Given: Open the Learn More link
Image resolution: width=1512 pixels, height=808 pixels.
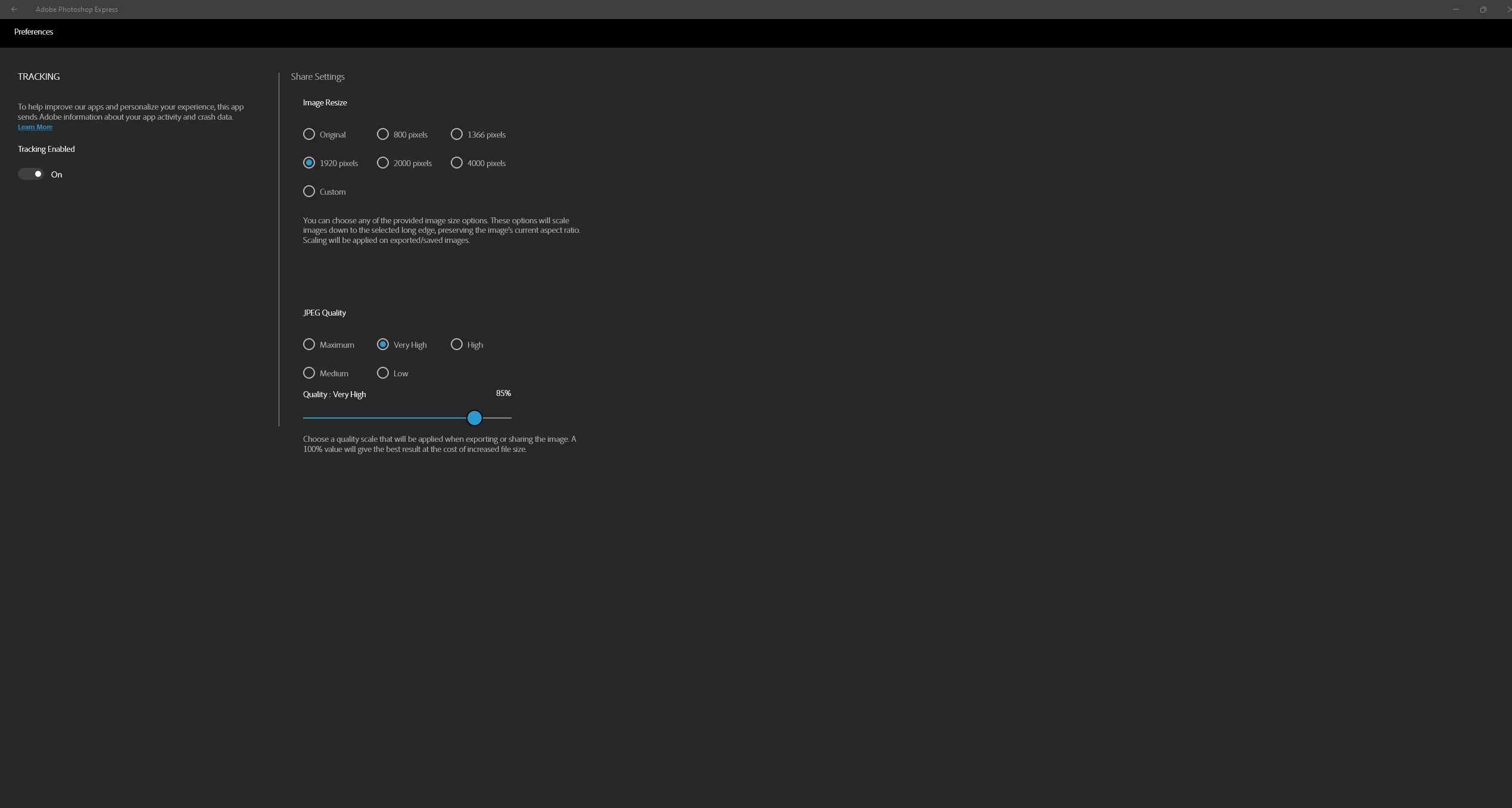Looking at the screenshot, I should pos(35,127).
